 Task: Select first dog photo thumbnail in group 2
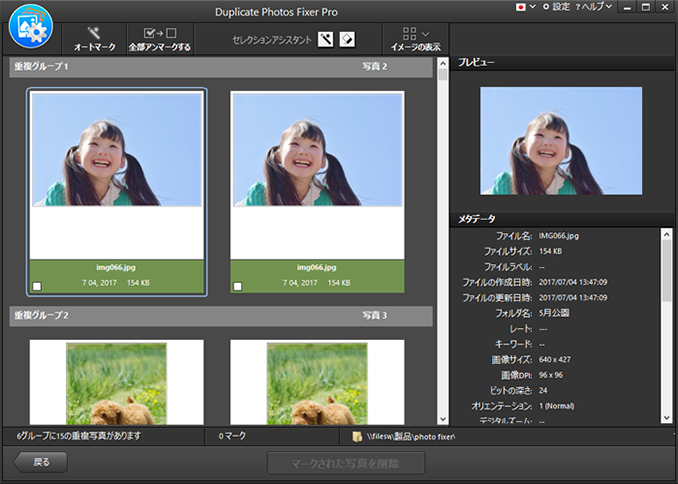pos(116,384)
